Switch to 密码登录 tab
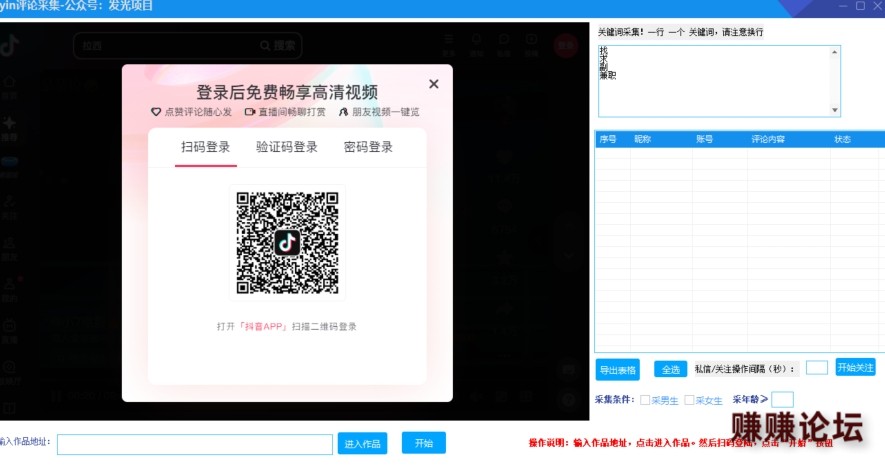 tap(368, 147)
